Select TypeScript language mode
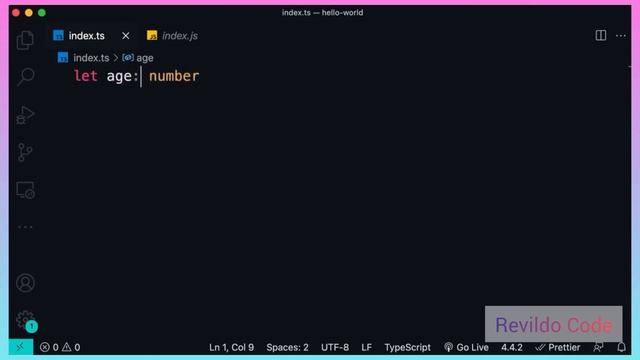This screenshot has height=360, width=640. (x=407, y=347)
